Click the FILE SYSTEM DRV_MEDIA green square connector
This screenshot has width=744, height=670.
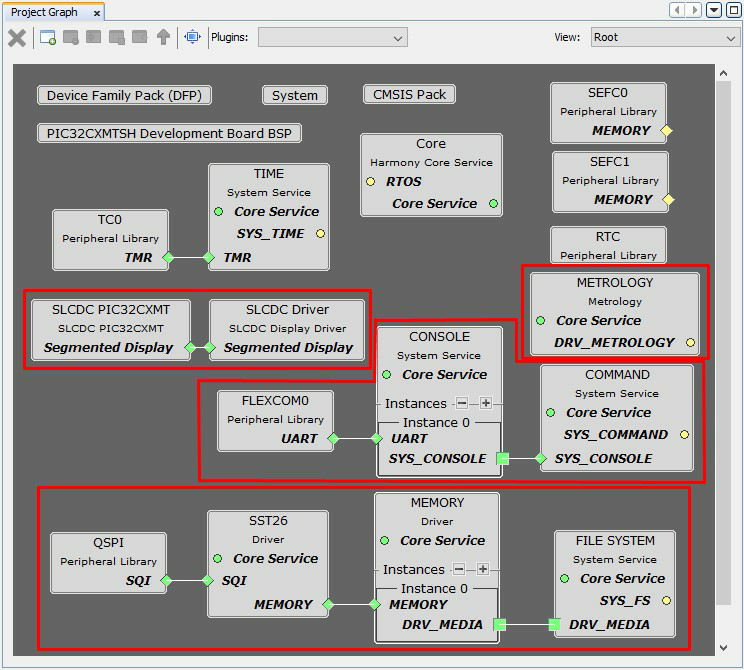pyautogui.click(x=554, y=625)
